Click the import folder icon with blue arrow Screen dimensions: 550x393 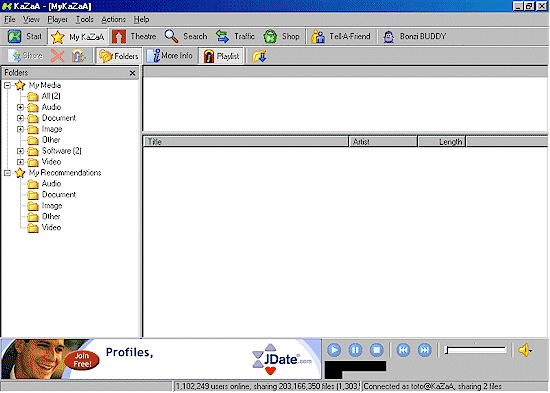point(260,56)
